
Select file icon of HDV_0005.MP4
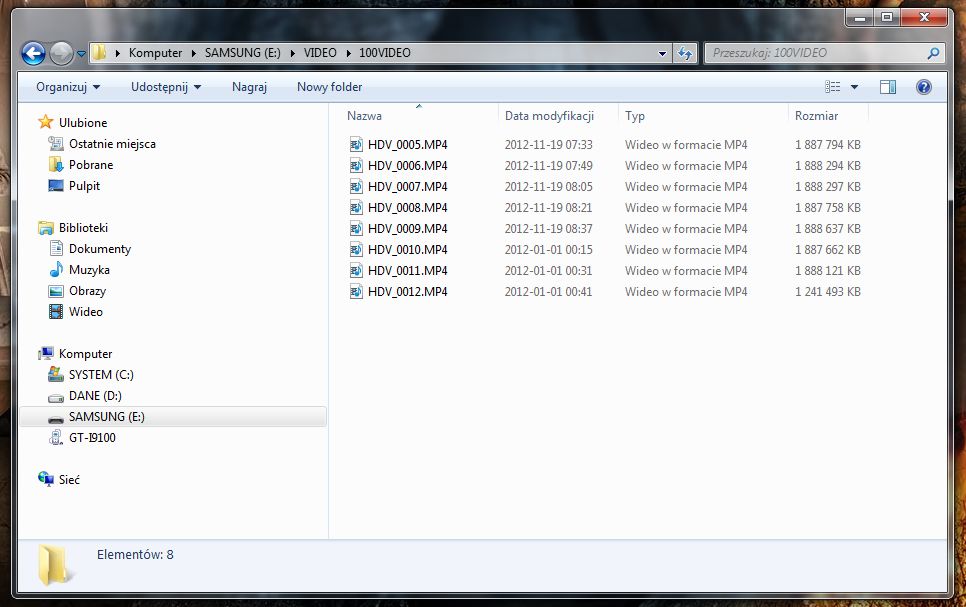coord(356,145)
